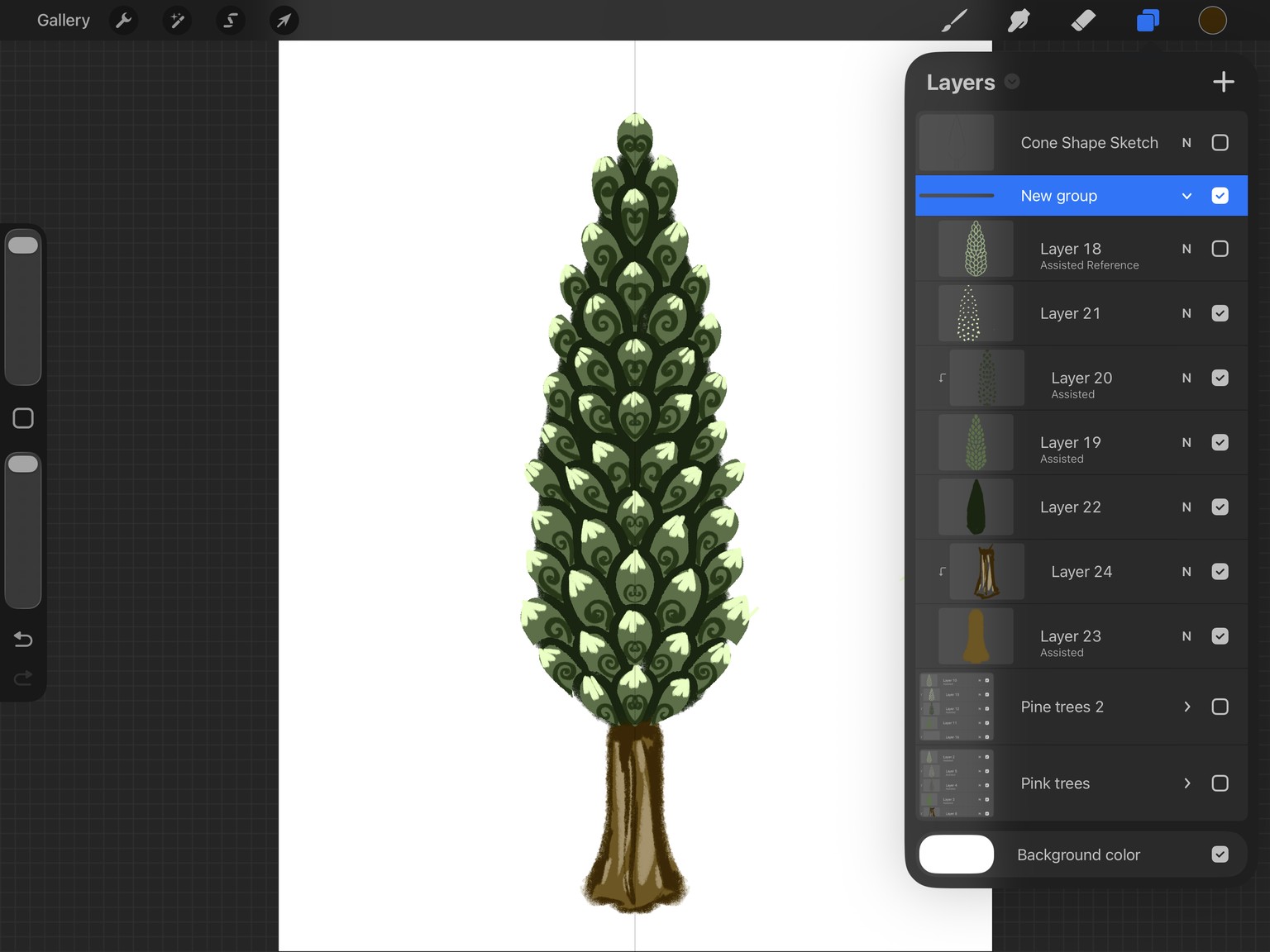
Task: Select the 'Layer 18' name
Action: 1070,248
